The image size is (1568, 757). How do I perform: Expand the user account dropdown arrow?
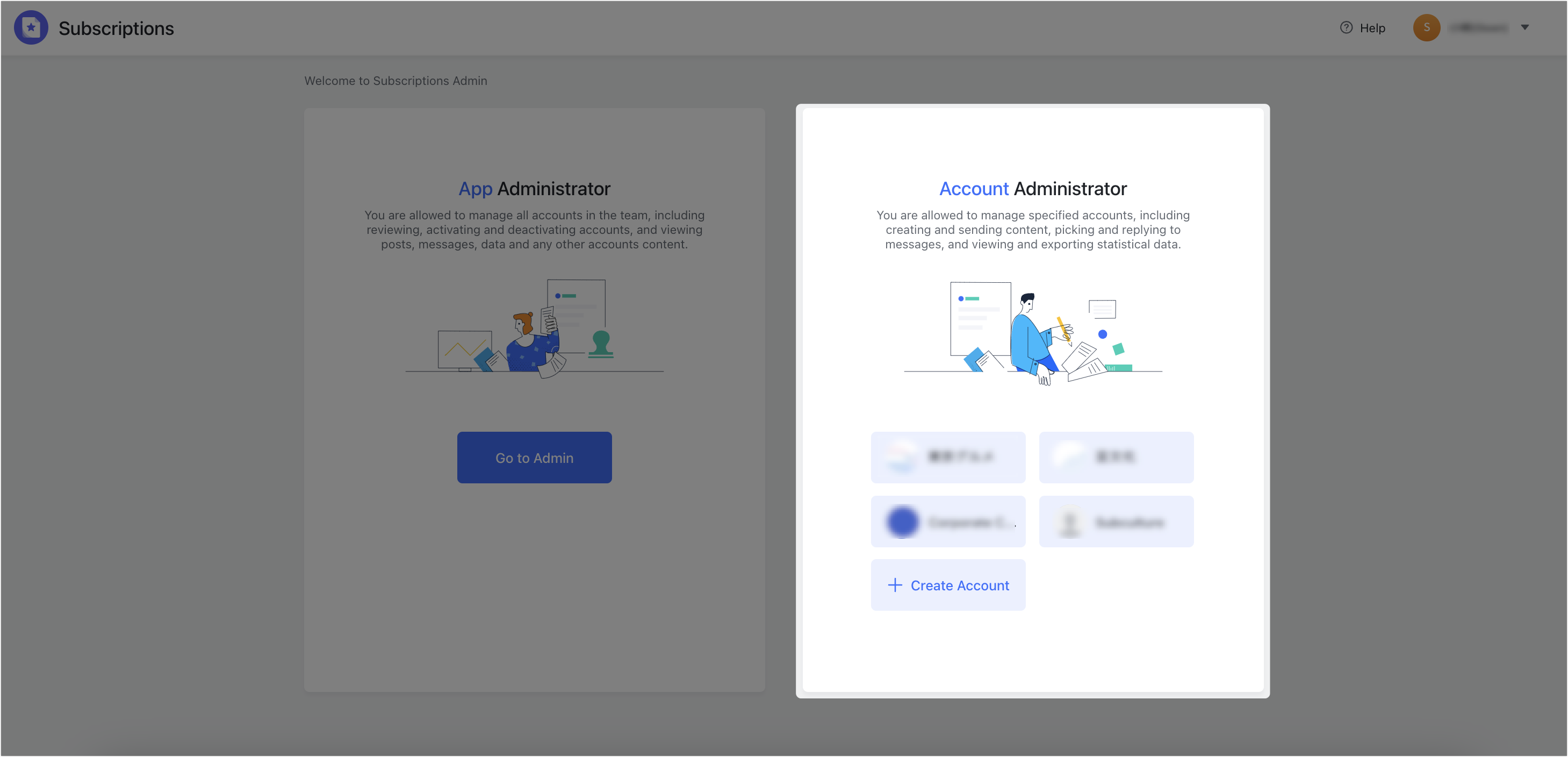pyautogui.click(x=1526, y=27)
